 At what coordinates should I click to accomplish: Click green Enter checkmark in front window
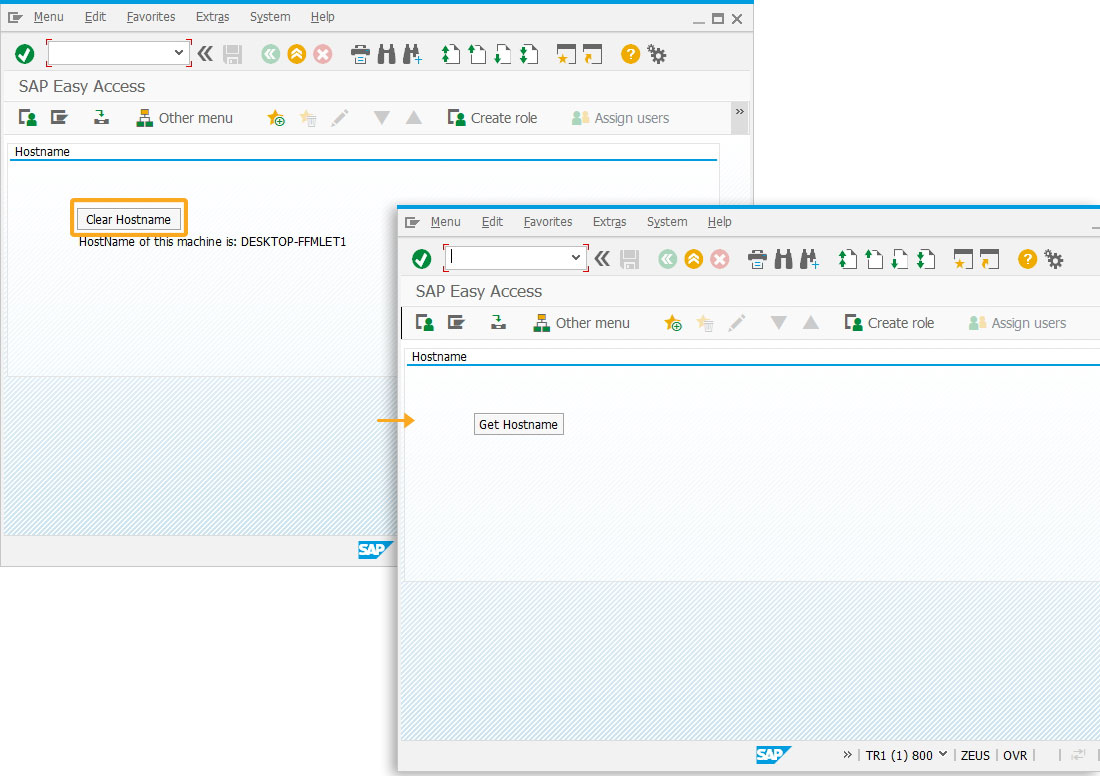click(x=422, y=259)
